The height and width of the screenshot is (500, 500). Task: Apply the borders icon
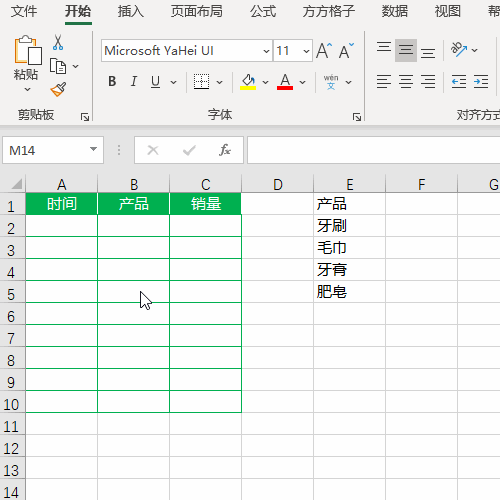201,82
